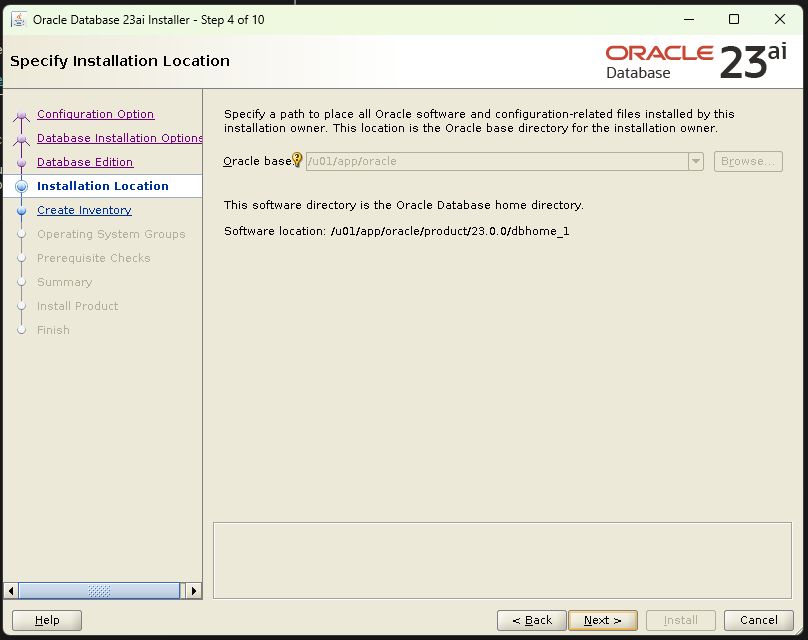Click the Oracle base path input field
The image size is (808, 640).
tap(495, 161)
